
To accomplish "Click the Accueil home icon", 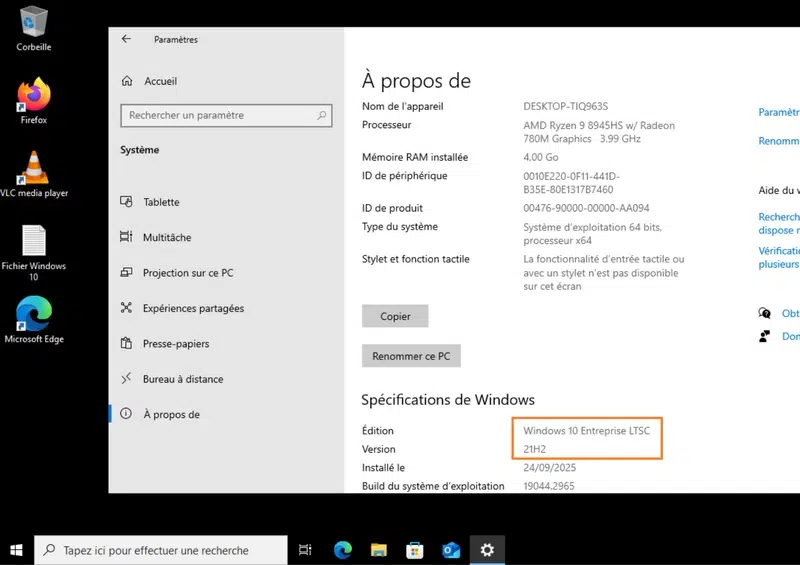I will 127,81.
